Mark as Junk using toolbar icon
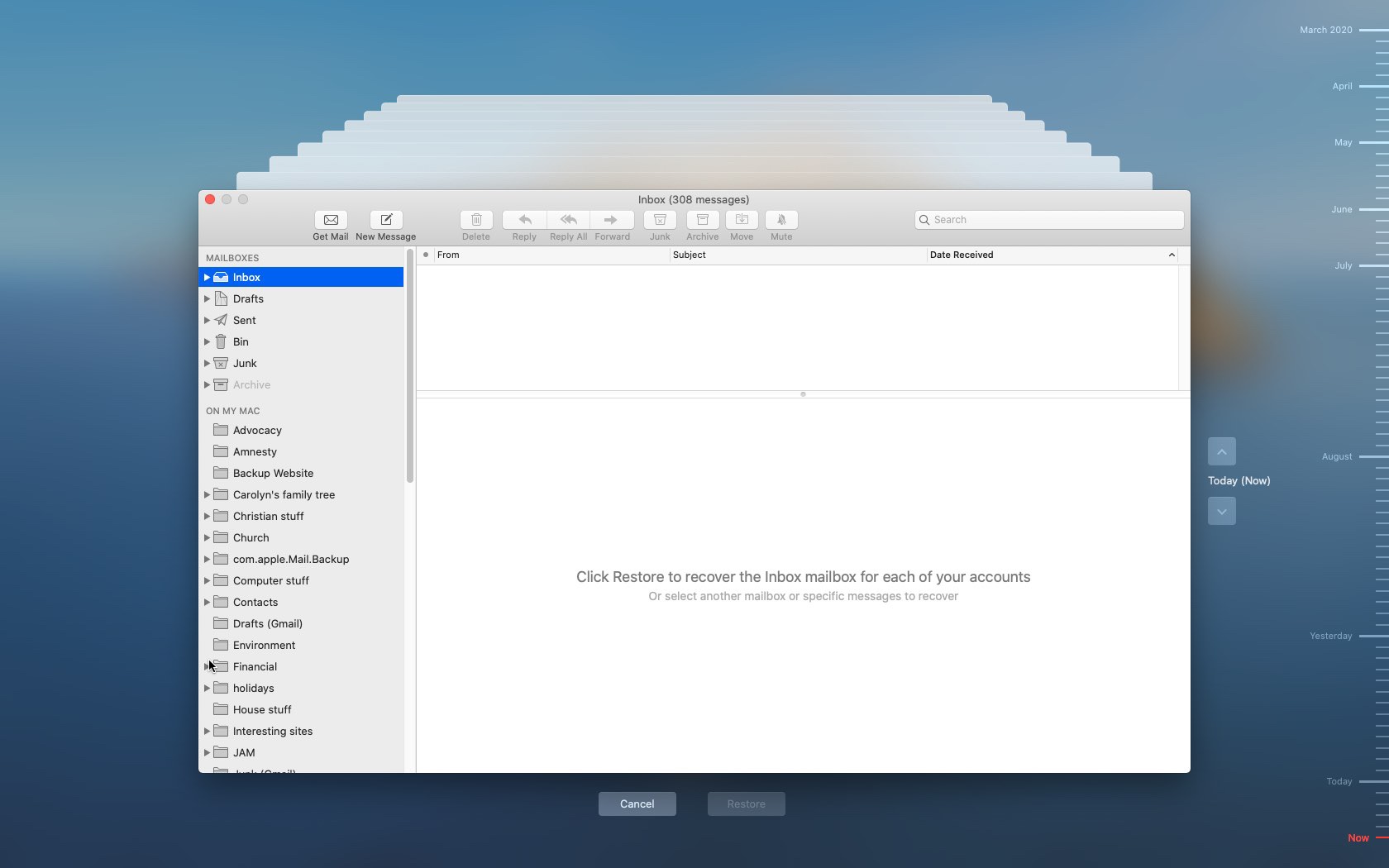This screenshot has width=1389, height=868. (660, 220)
